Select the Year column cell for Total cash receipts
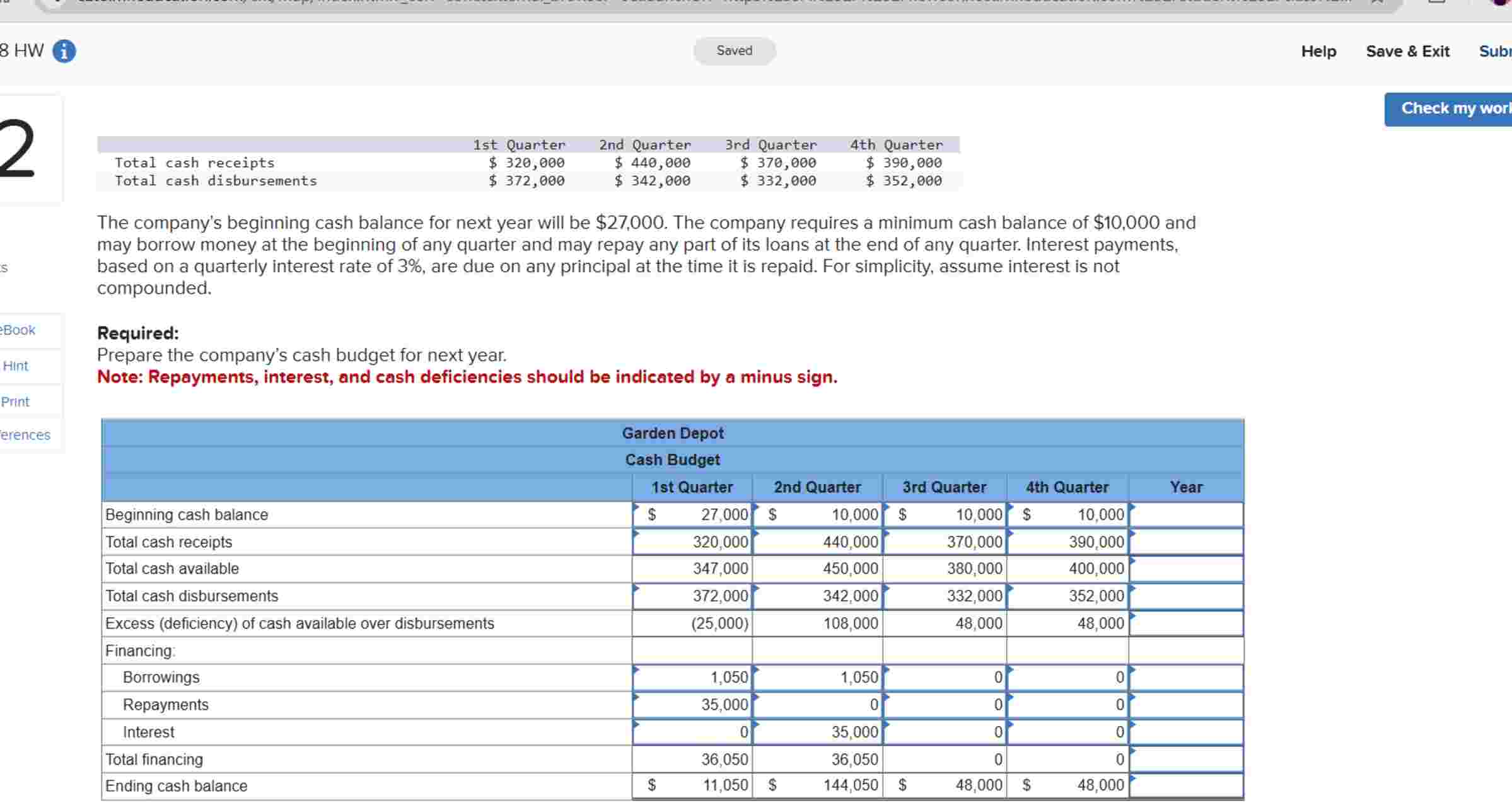The height and width of the screenshot is (803, 1512). pyautogui.click(x=1185, y=541)
